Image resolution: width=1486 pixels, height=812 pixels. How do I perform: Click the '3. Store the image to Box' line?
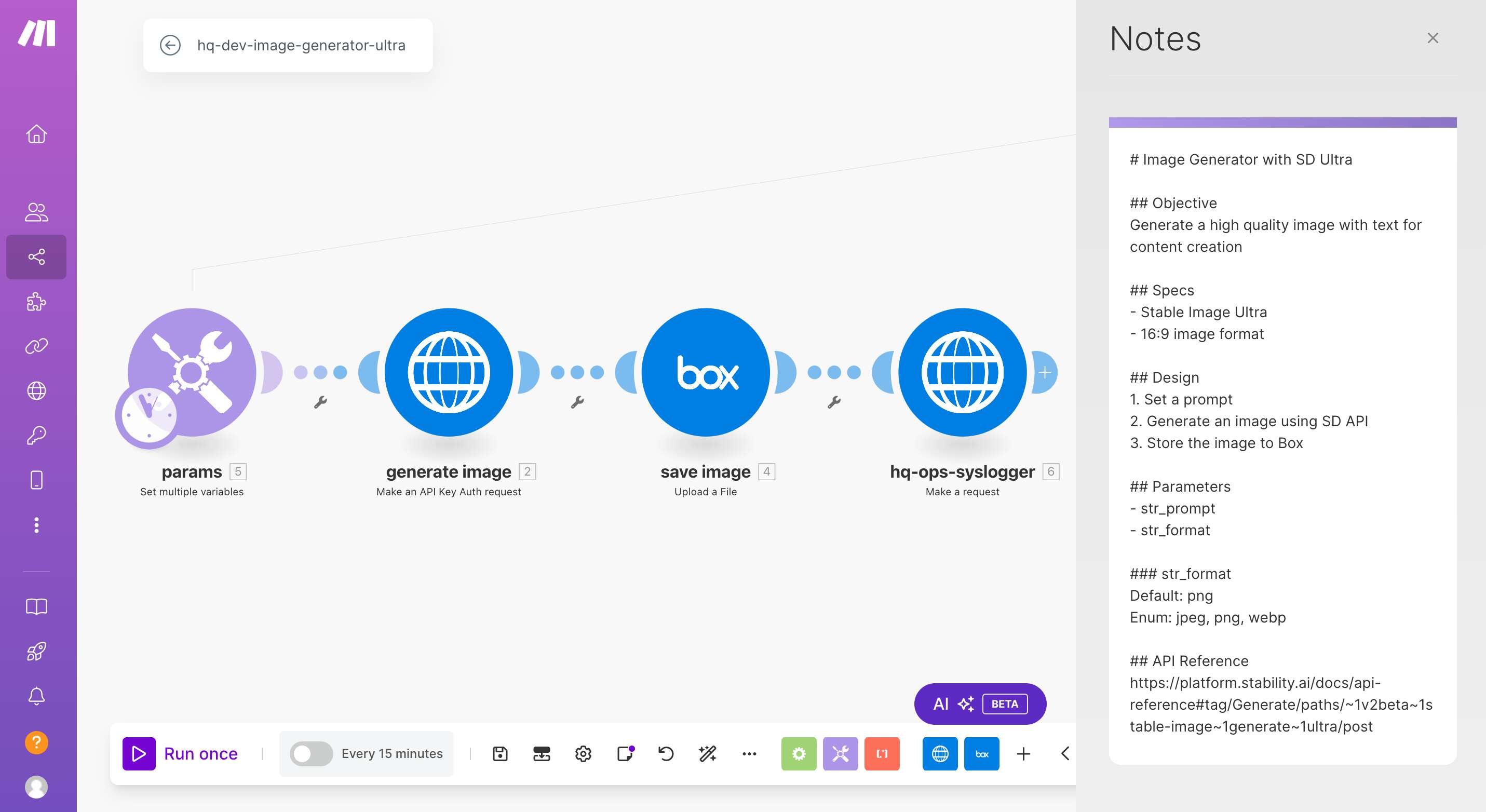point(1216,443)
